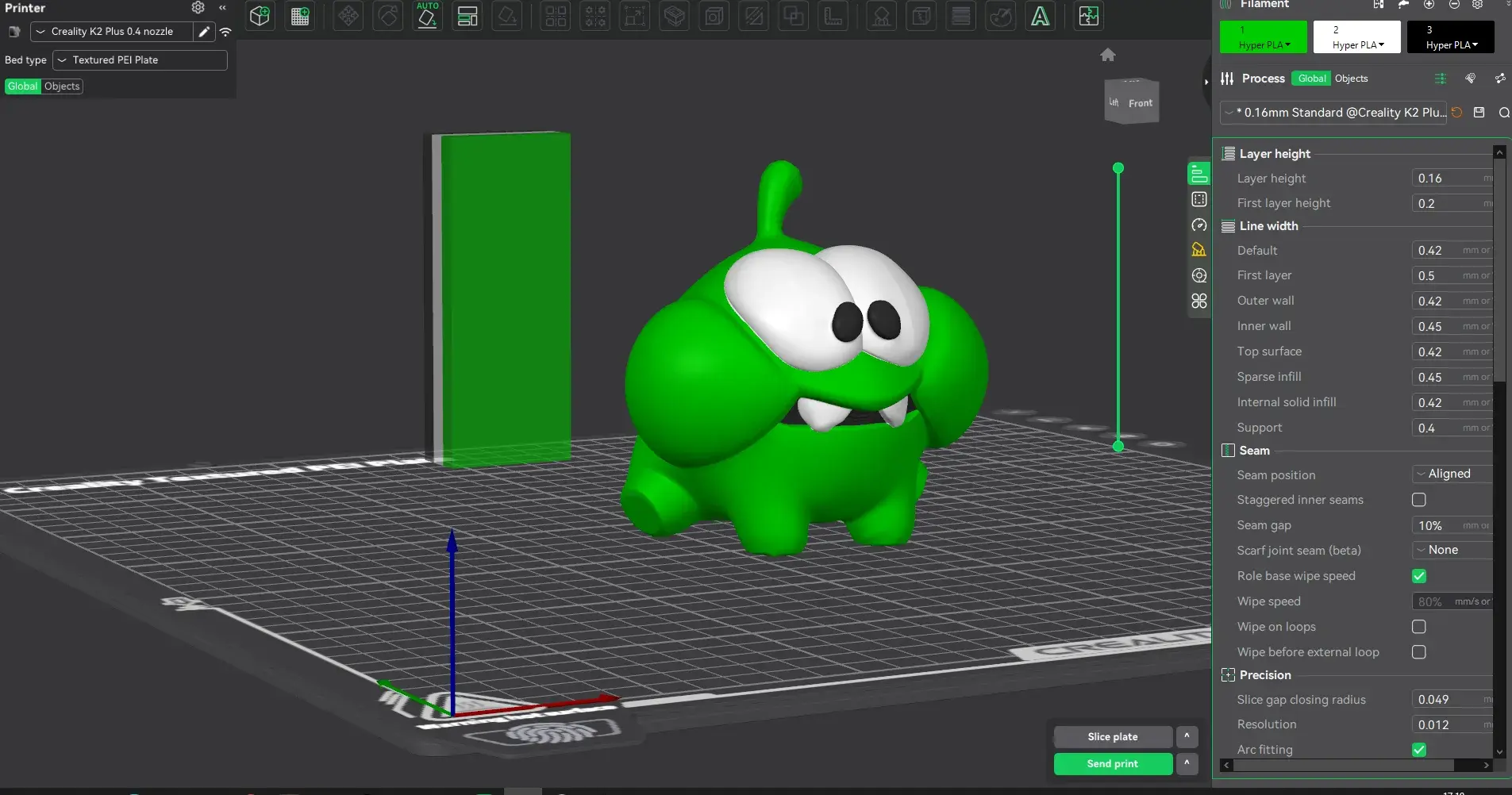
Task: Switch Process panel to Objects tab
Action: [1351, 79]
